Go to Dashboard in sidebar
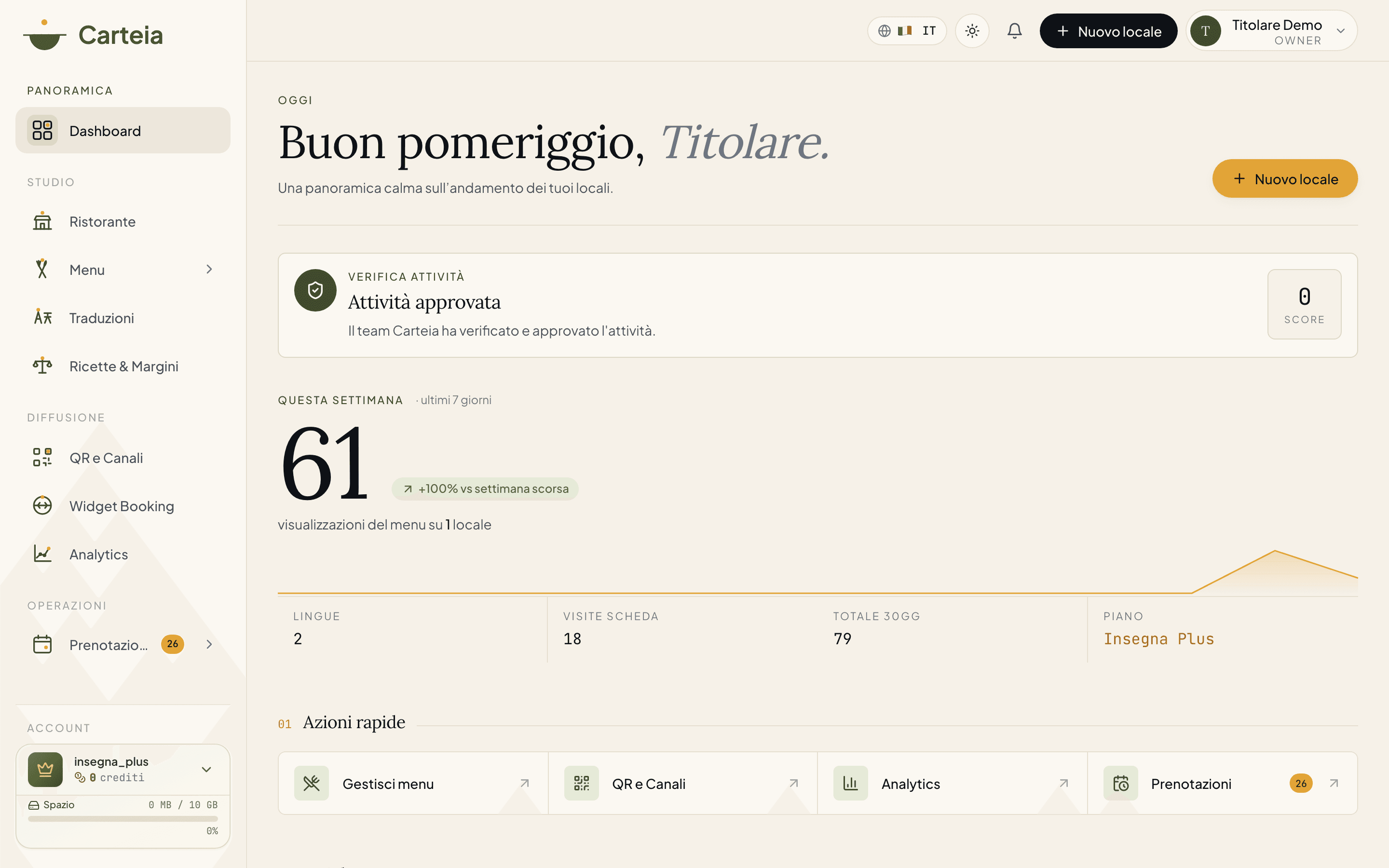This screenshot has width=1389, height=868. (x=123, y=130)
